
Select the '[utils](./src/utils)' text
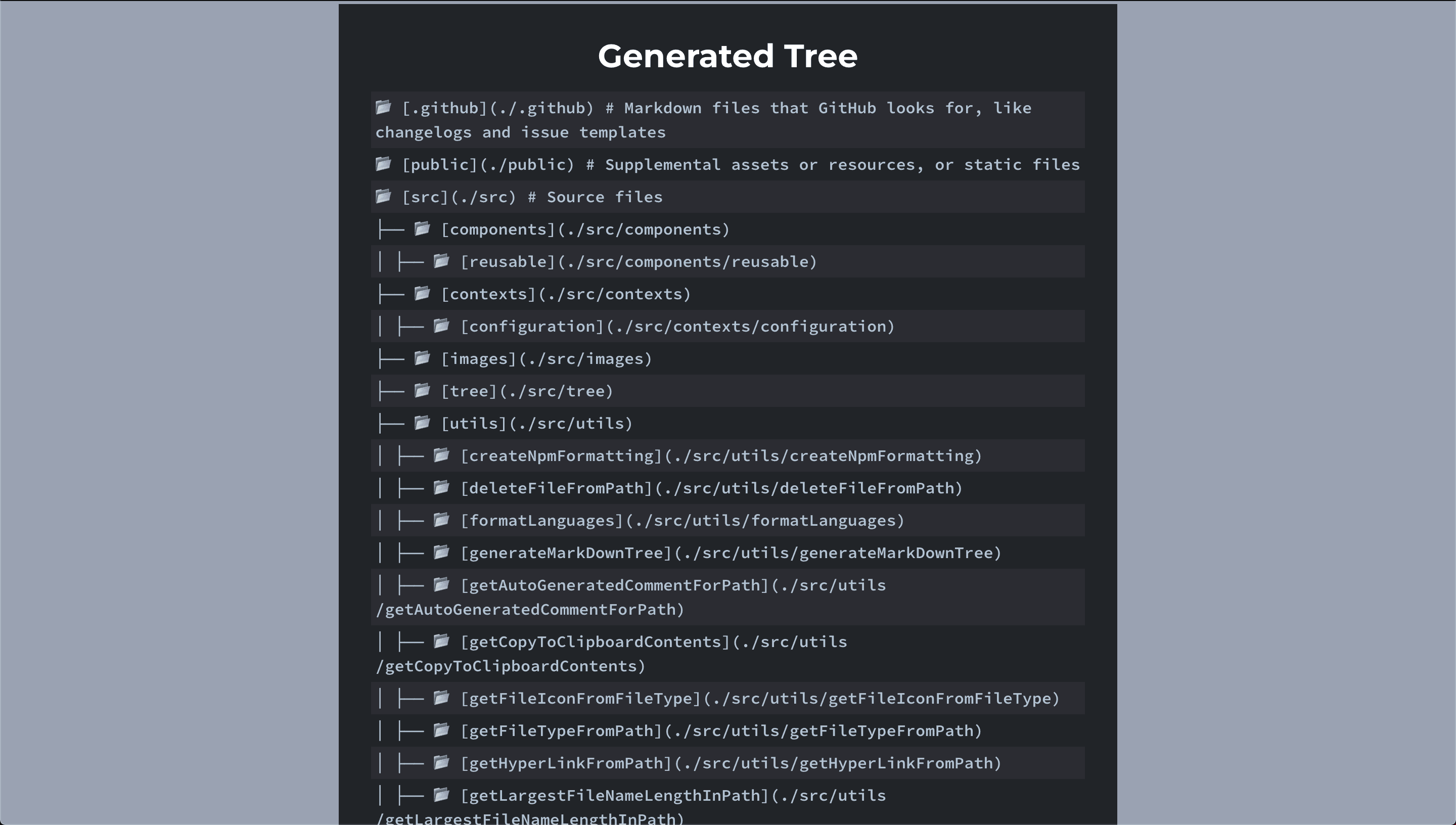click(537, 424)
